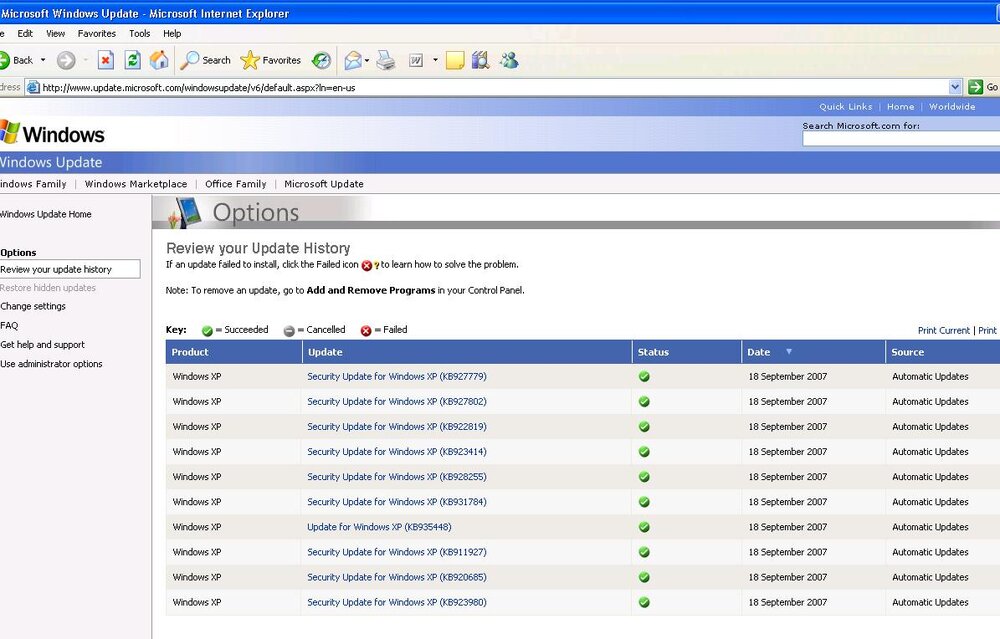This screenshot has width=1000, height=639.
Task: Open Security Update KB923414 link
Action: (397, 452)
